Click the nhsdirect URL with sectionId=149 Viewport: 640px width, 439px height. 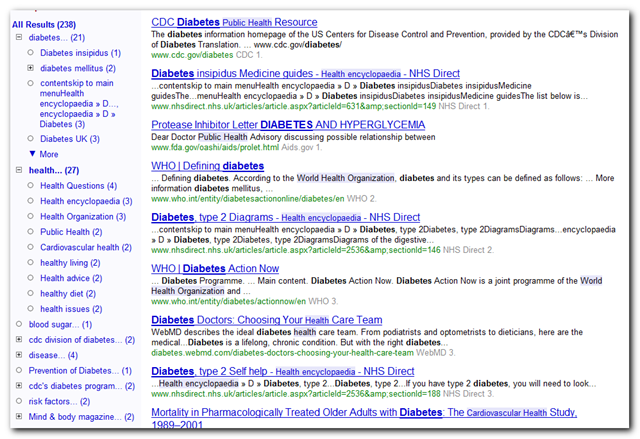tap(293, 106)
